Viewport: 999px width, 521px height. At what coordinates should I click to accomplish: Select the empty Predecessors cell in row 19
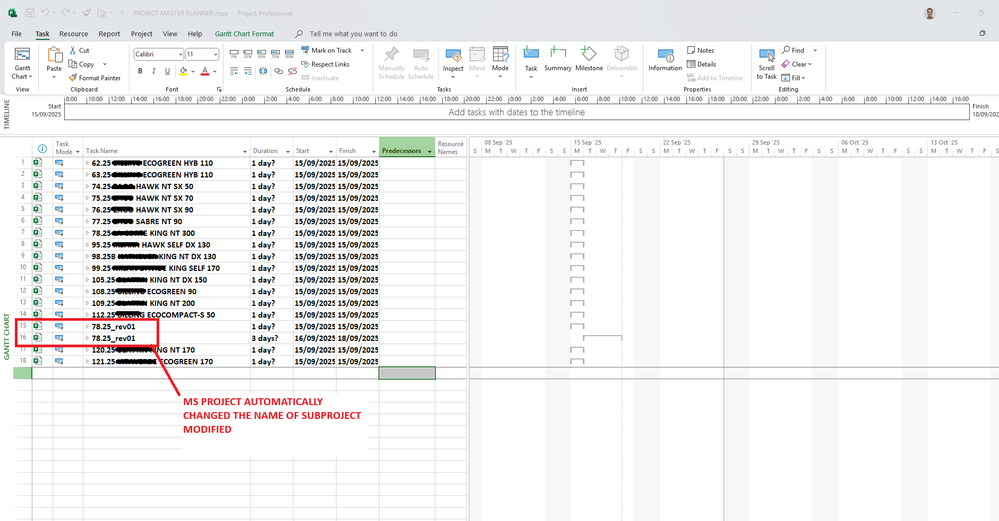tap(407, 373)
